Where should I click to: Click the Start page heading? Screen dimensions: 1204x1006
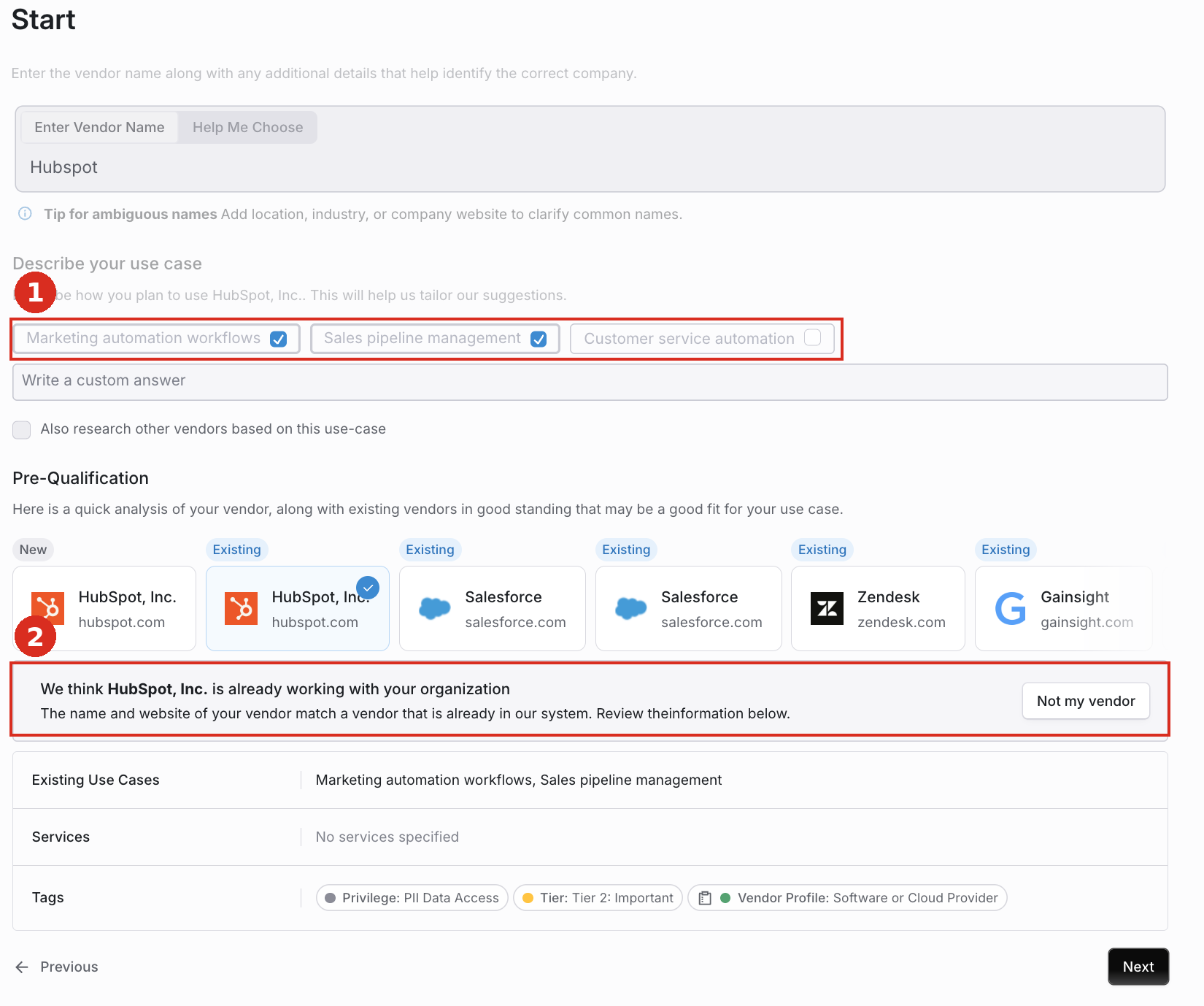[x=43, y=20]
